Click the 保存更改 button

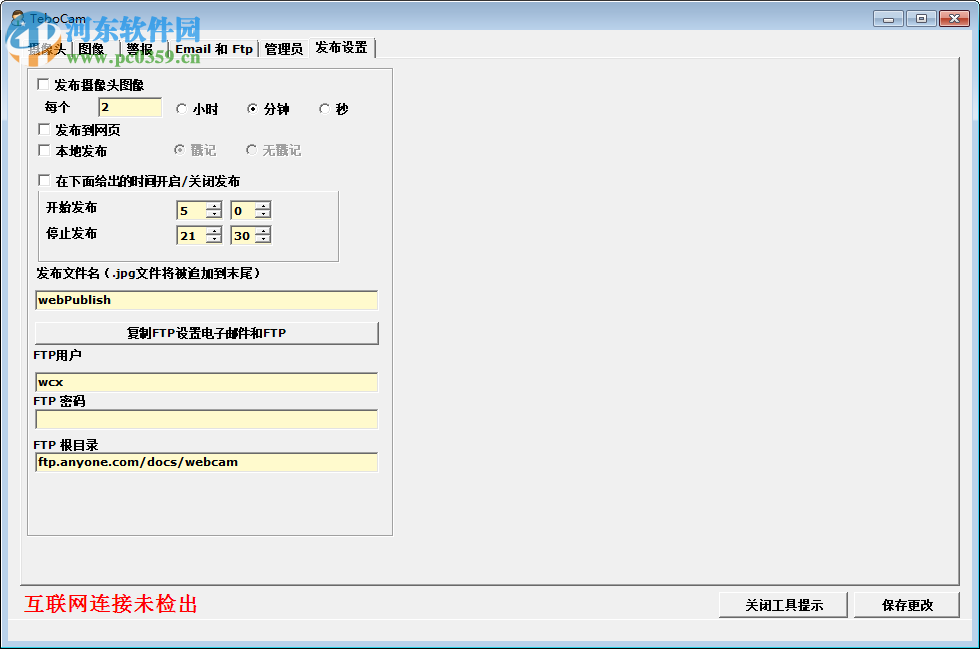pos(907,605)
